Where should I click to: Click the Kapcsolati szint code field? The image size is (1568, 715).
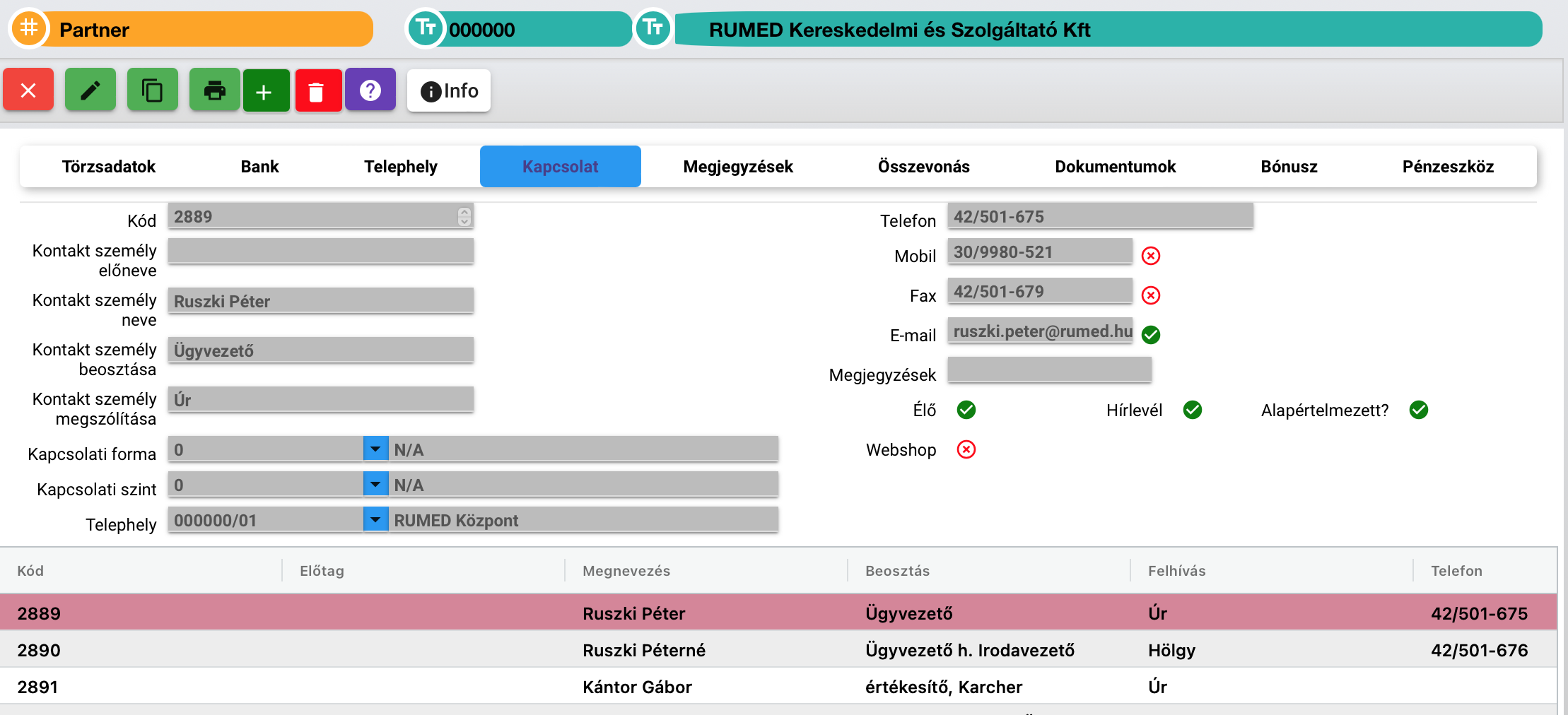click(x=266, y=485)
